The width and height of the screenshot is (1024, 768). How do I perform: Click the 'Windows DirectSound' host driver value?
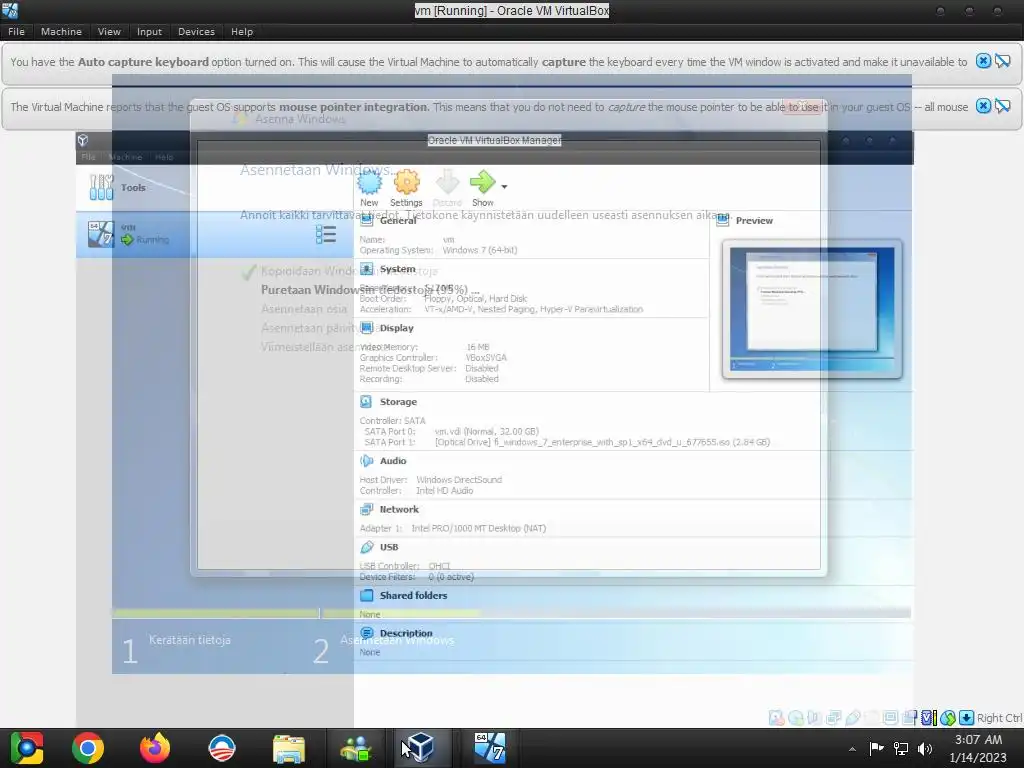(x=459, y=480)
